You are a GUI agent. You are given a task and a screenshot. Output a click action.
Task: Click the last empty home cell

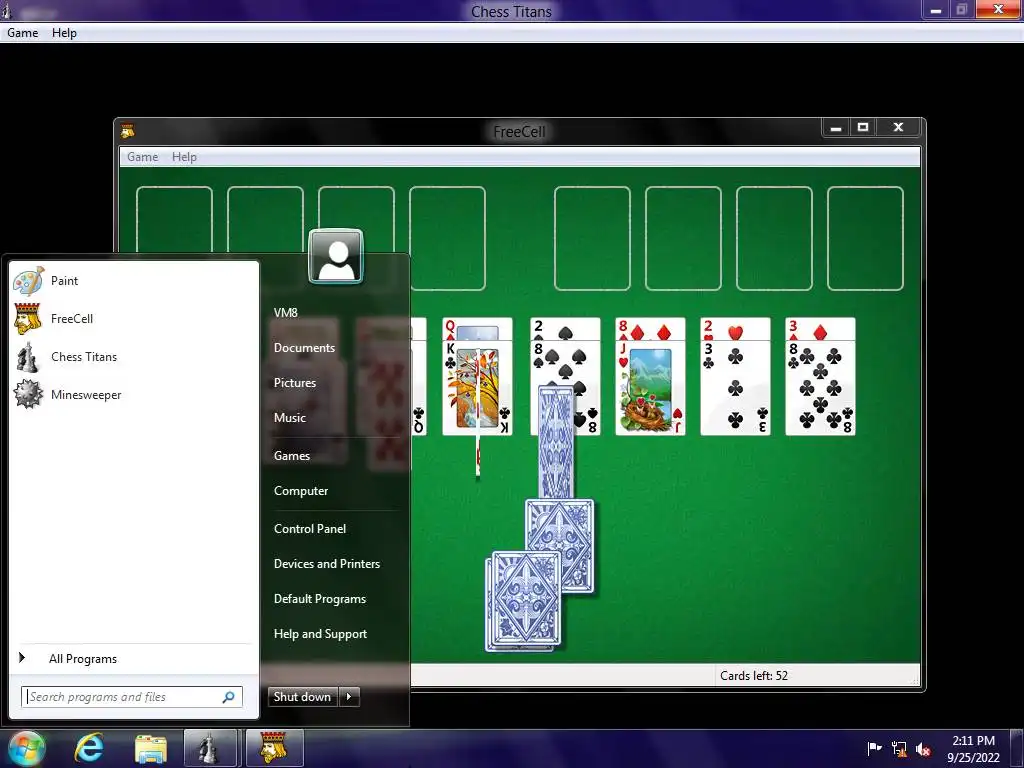(x=865, y=238)
